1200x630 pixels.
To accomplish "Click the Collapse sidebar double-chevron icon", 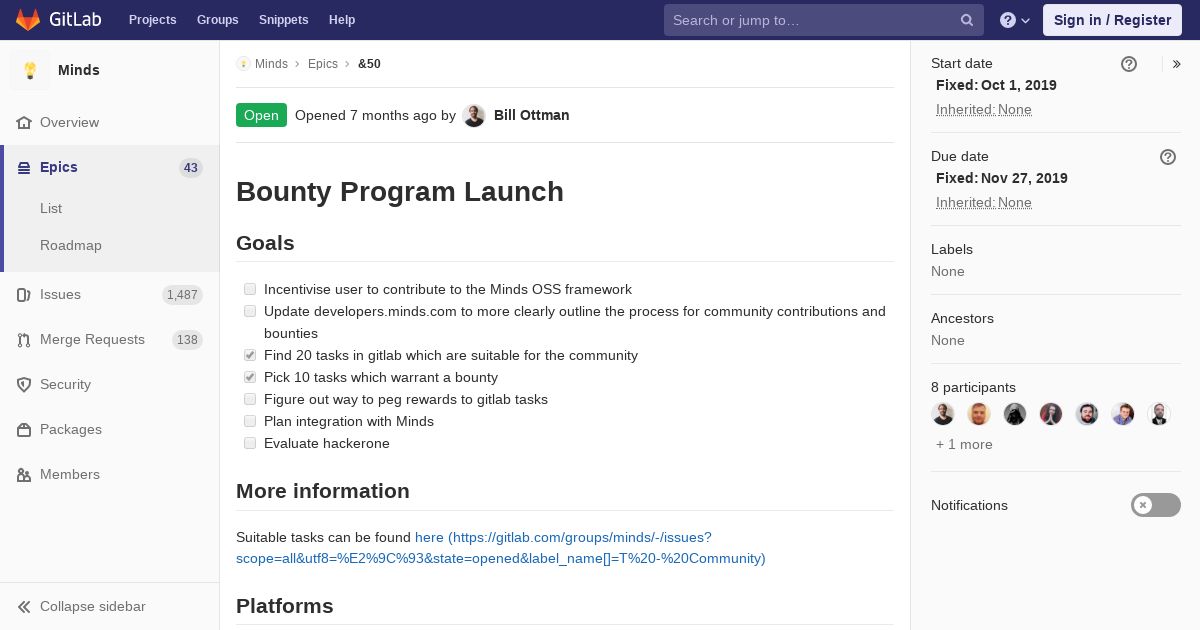I will pos(24,607).
